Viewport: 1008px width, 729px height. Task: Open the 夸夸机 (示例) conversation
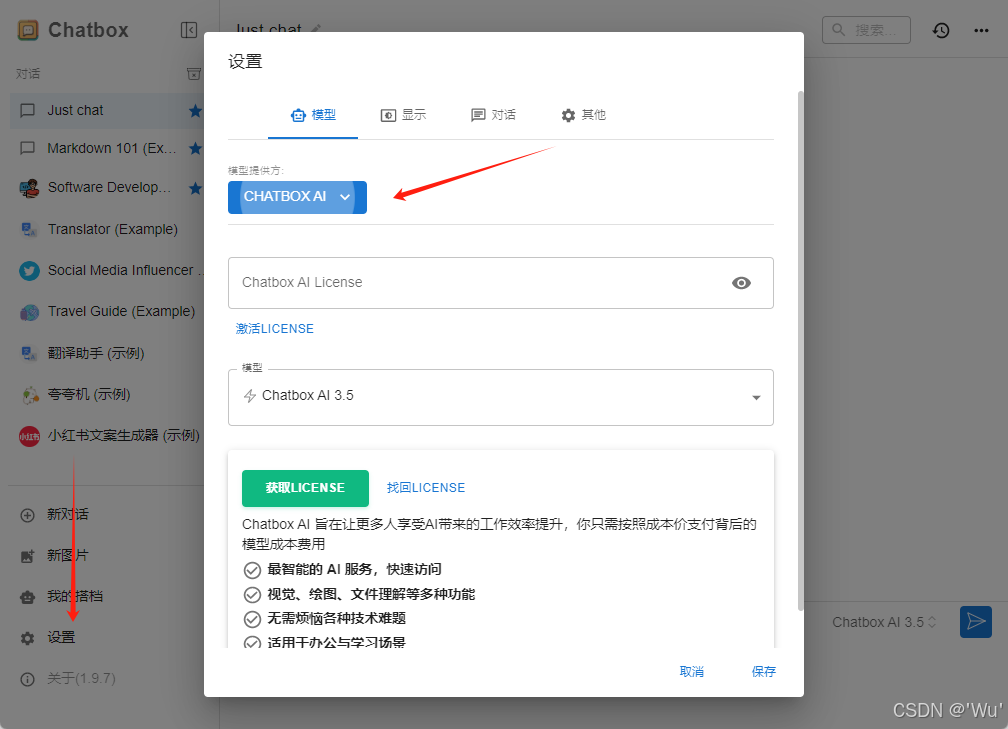click(x=107, y=395)
